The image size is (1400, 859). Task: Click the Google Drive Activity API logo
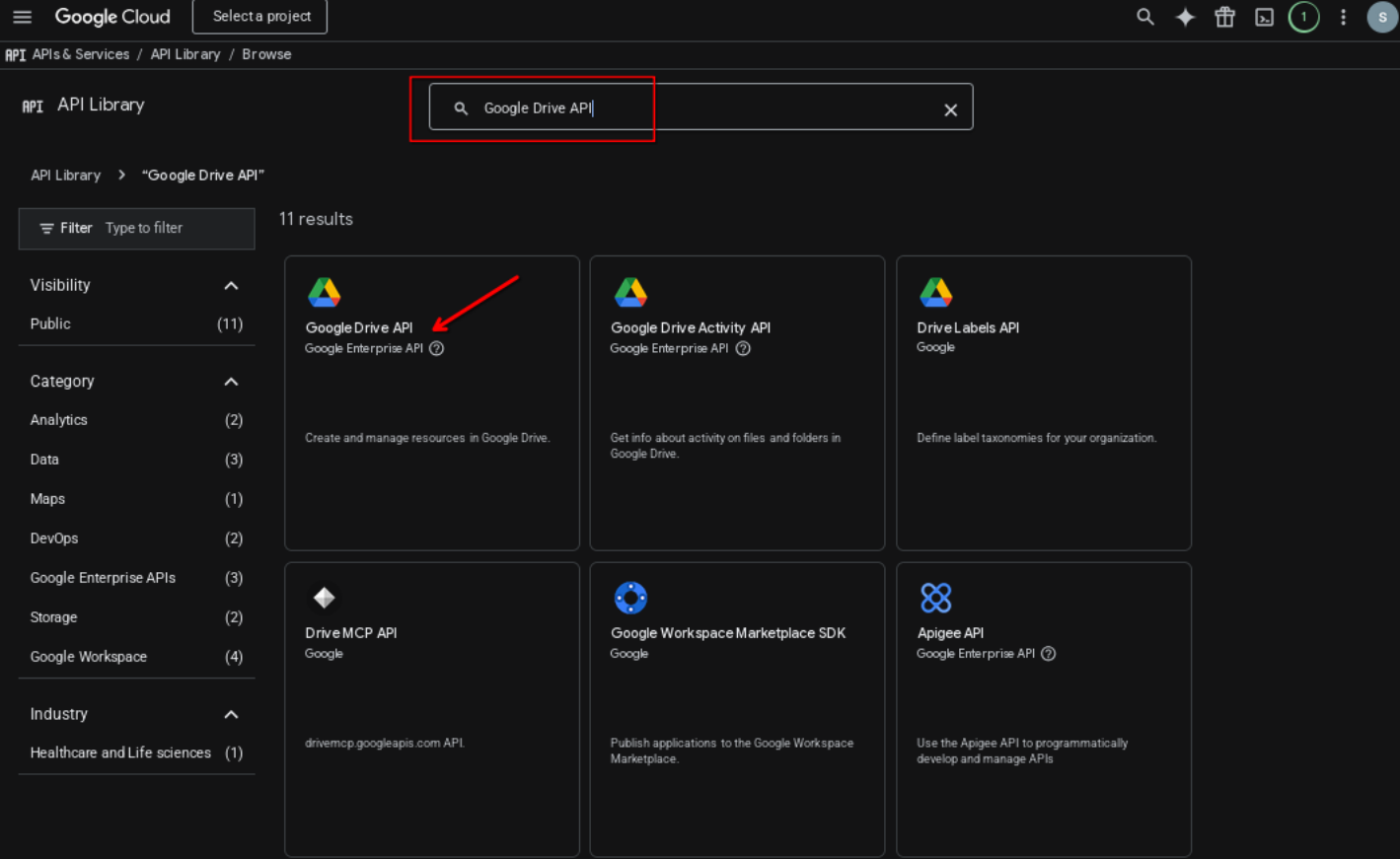click(x=630, y=292)
